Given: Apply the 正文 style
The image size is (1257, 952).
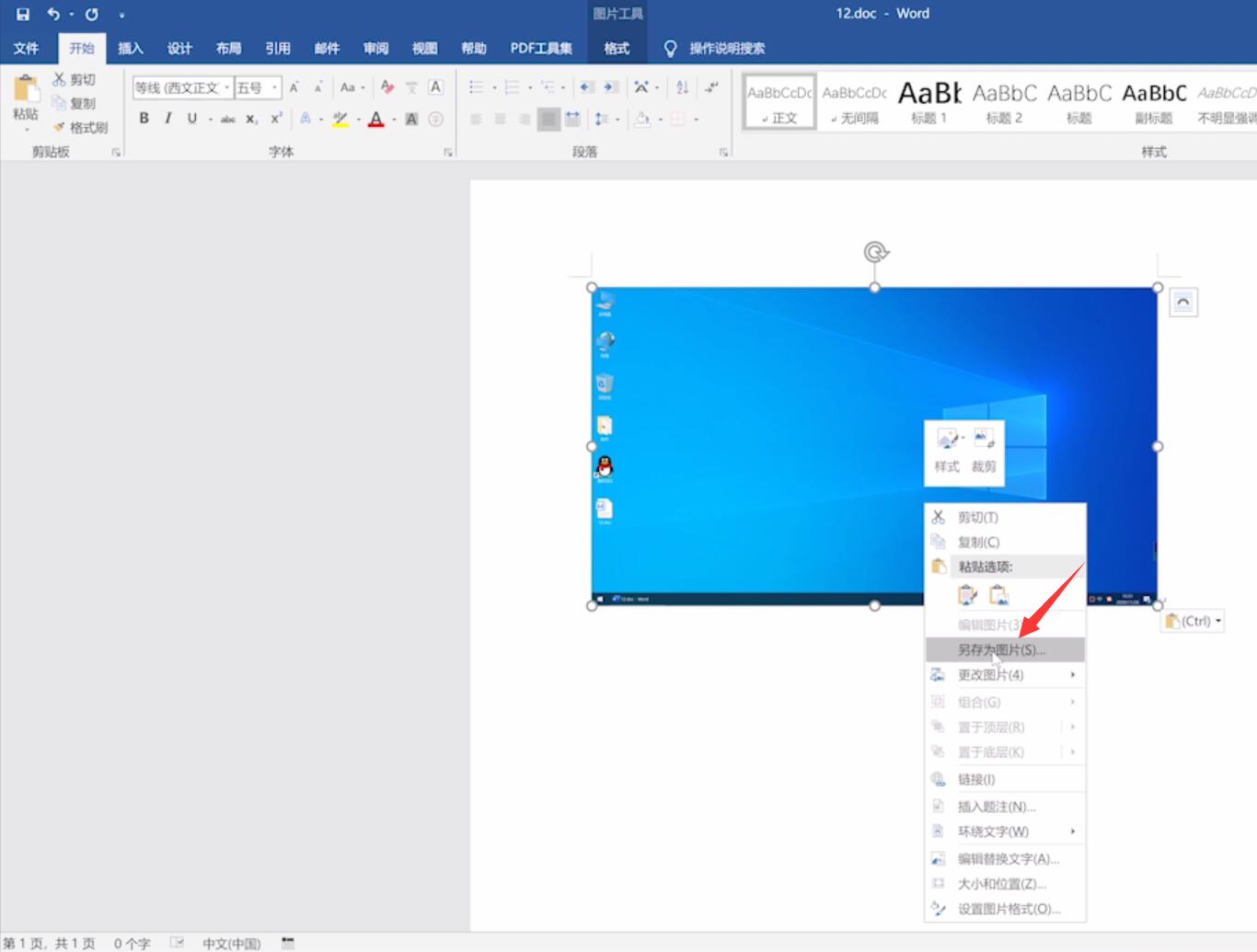Looking at the screenshot, I should [x=779, y=102].
